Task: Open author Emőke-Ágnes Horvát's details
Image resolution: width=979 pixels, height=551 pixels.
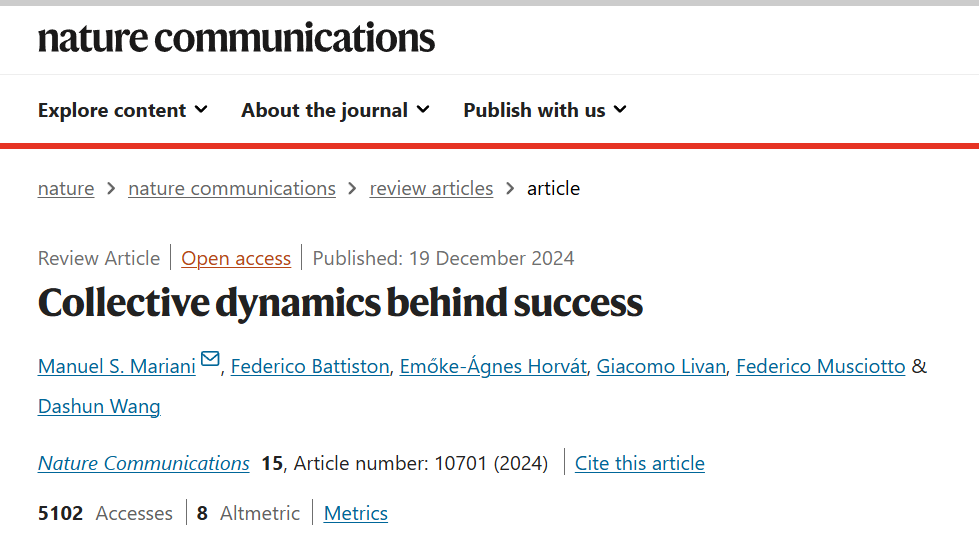Action: pyautogui.click(x=493, y=366)
